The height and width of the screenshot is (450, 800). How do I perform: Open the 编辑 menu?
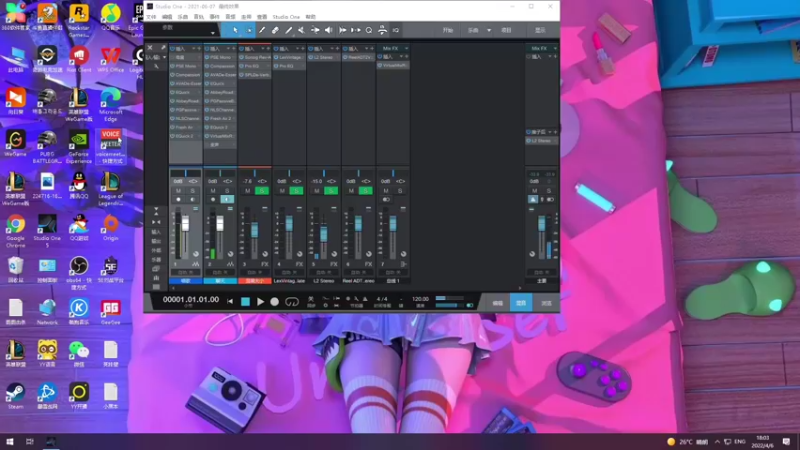[167, 17]
